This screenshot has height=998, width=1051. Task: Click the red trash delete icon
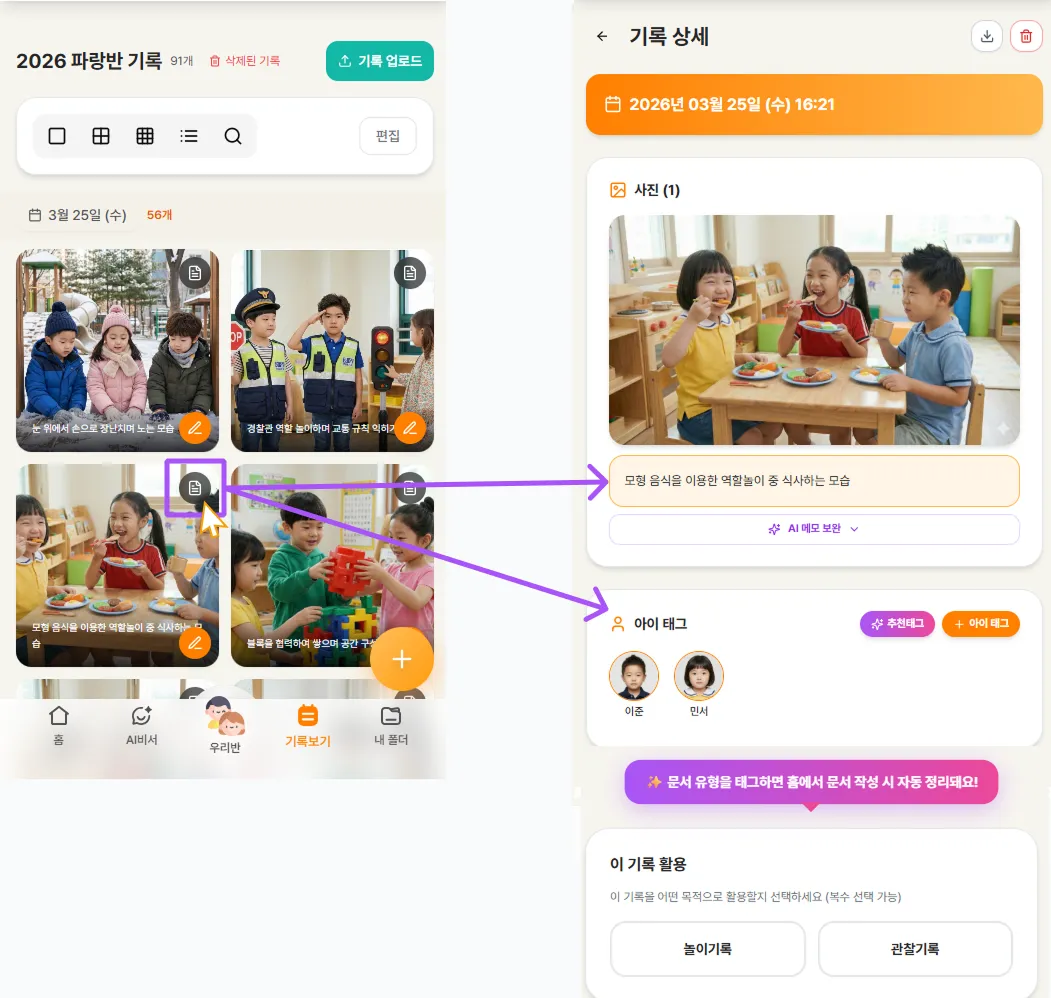(1025, 36)
